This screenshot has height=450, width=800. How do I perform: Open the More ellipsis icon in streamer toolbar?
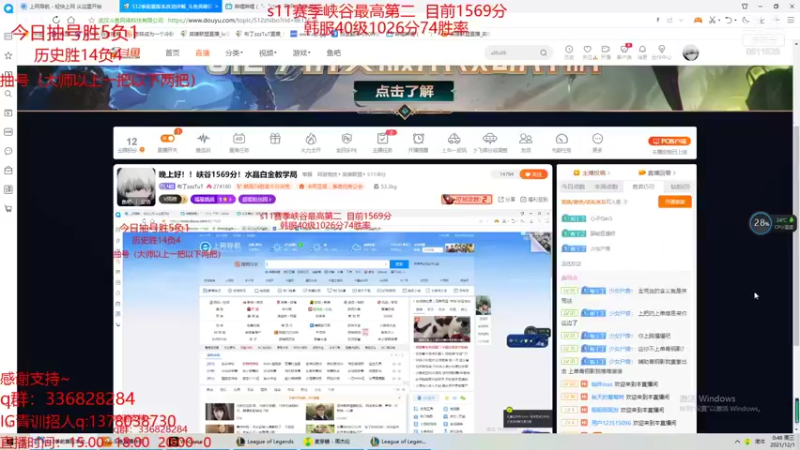point(597,138)
